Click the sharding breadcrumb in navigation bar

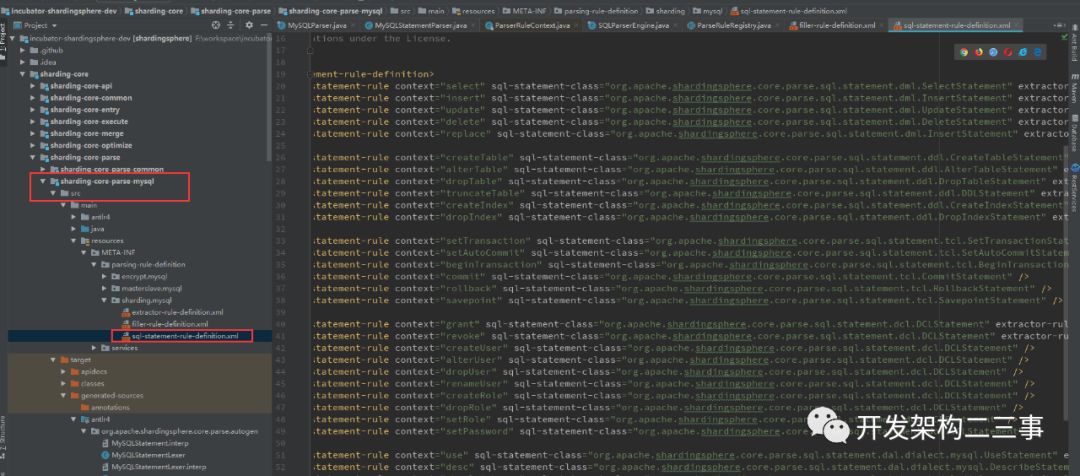pos(663,11)
